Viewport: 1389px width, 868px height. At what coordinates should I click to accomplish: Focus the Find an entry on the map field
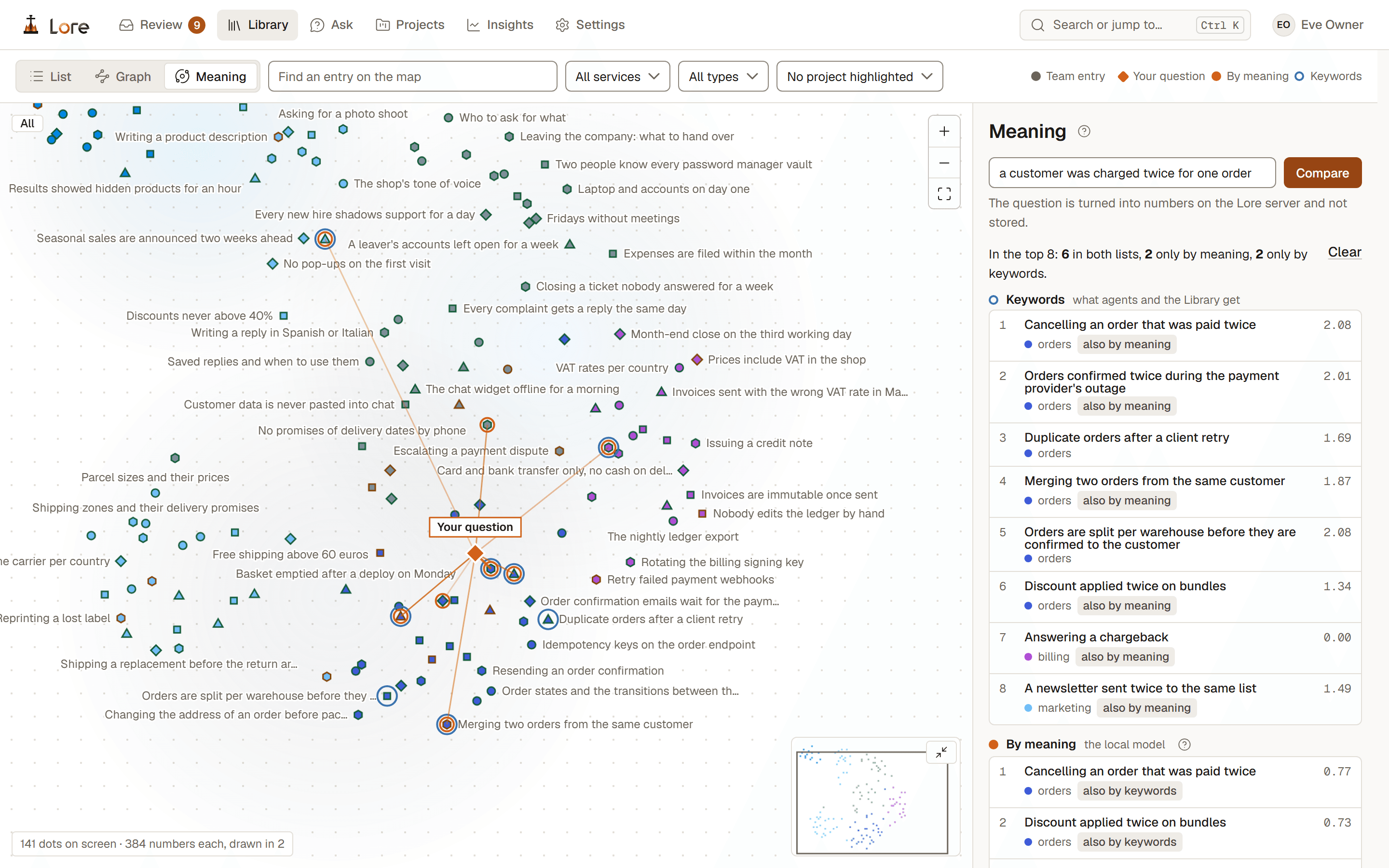pos(412,76)
